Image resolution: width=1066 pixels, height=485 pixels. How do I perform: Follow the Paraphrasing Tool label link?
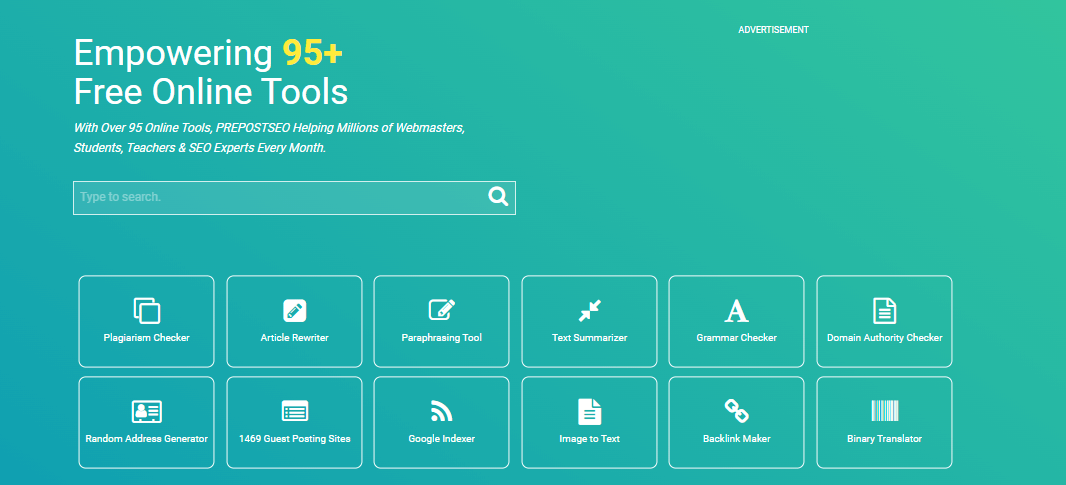coord(442,338)
